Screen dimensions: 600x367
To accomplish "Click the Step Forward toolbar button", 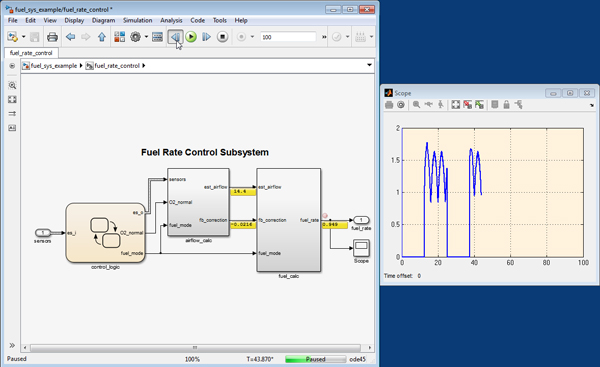I will 206,37.
